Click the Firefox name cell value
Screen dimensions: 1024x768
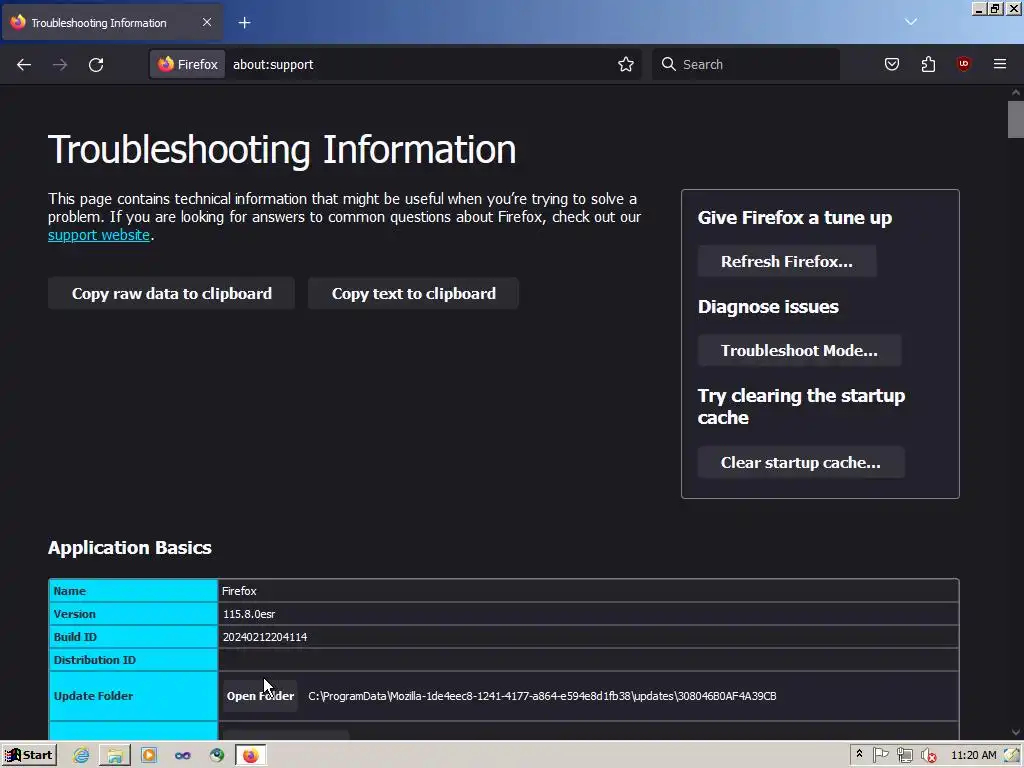point(239,590)
